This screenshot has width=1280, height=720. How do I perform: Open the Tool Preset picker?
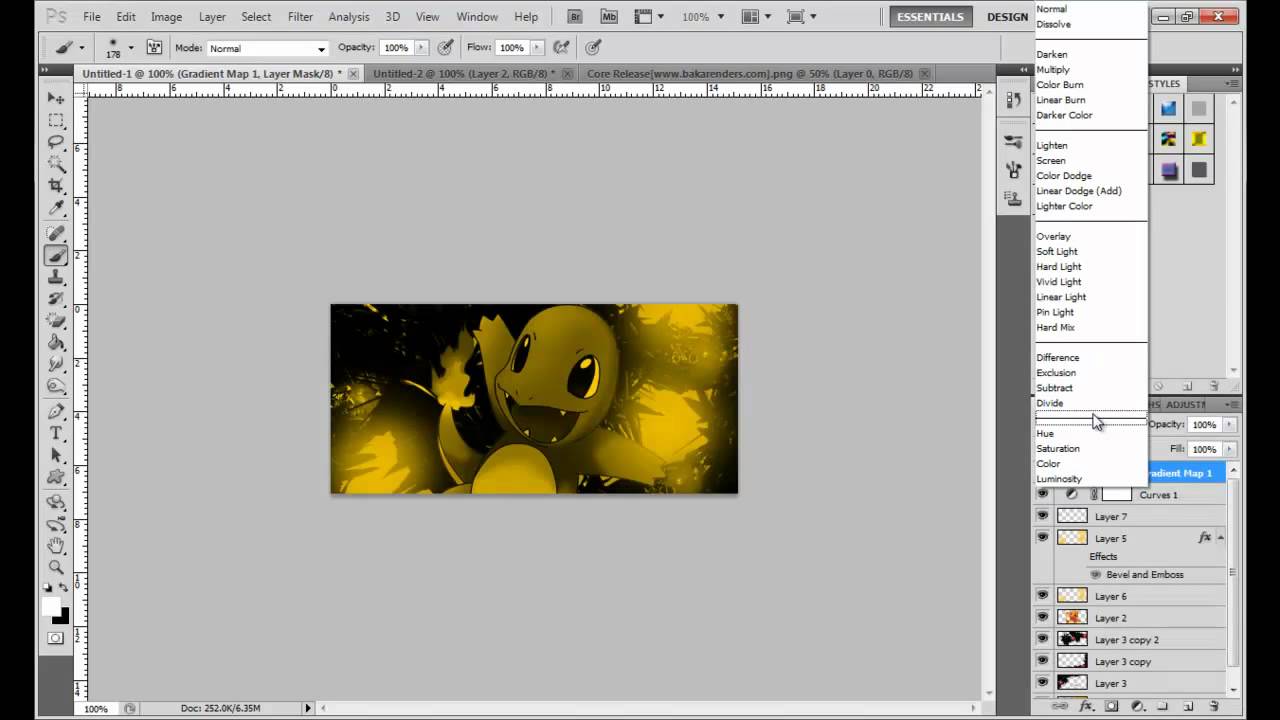tap(68, 47)
